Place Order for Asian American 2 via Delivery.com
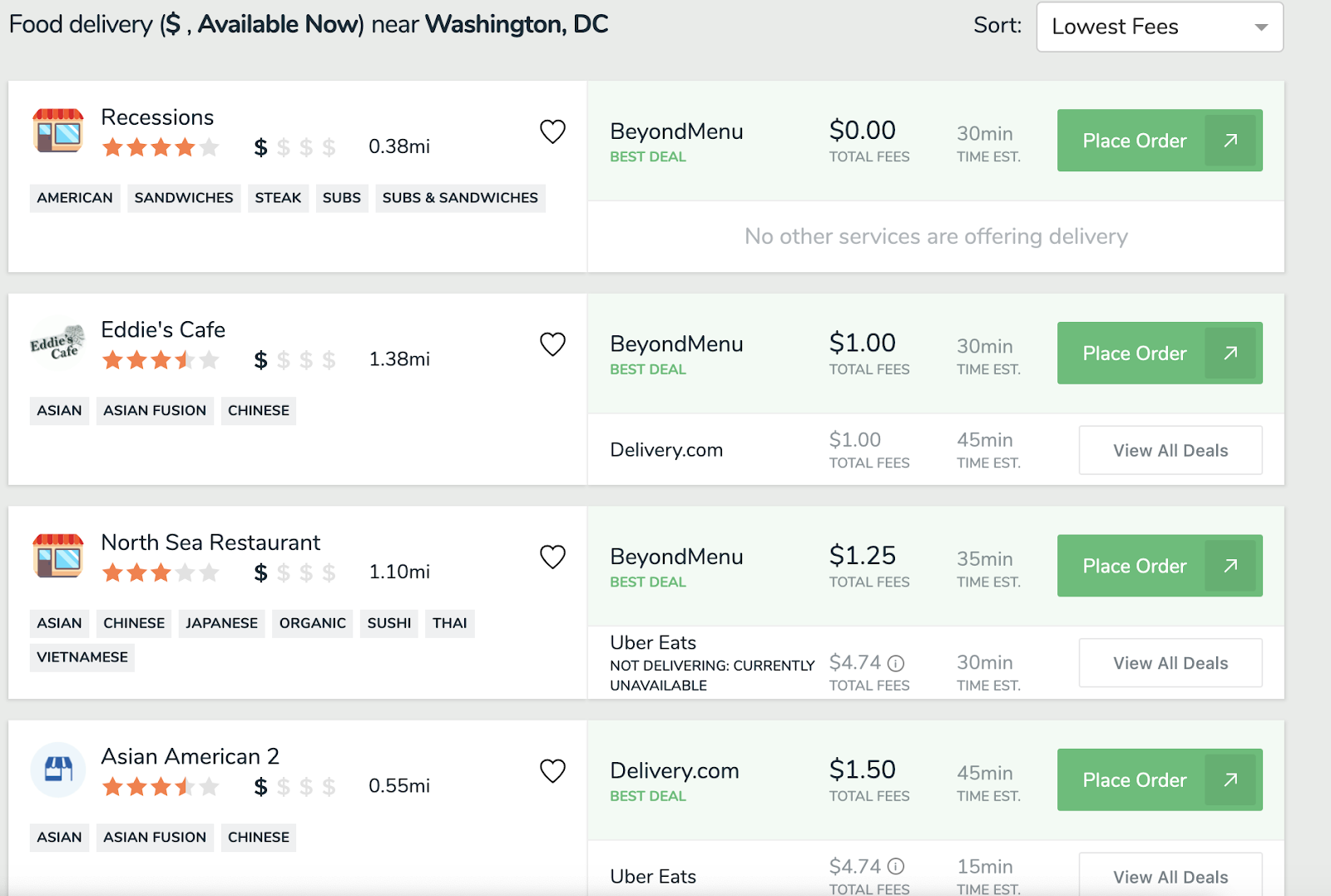Image resolution: width=1331 pixels, height=896 pixels. coord(1134,780)
